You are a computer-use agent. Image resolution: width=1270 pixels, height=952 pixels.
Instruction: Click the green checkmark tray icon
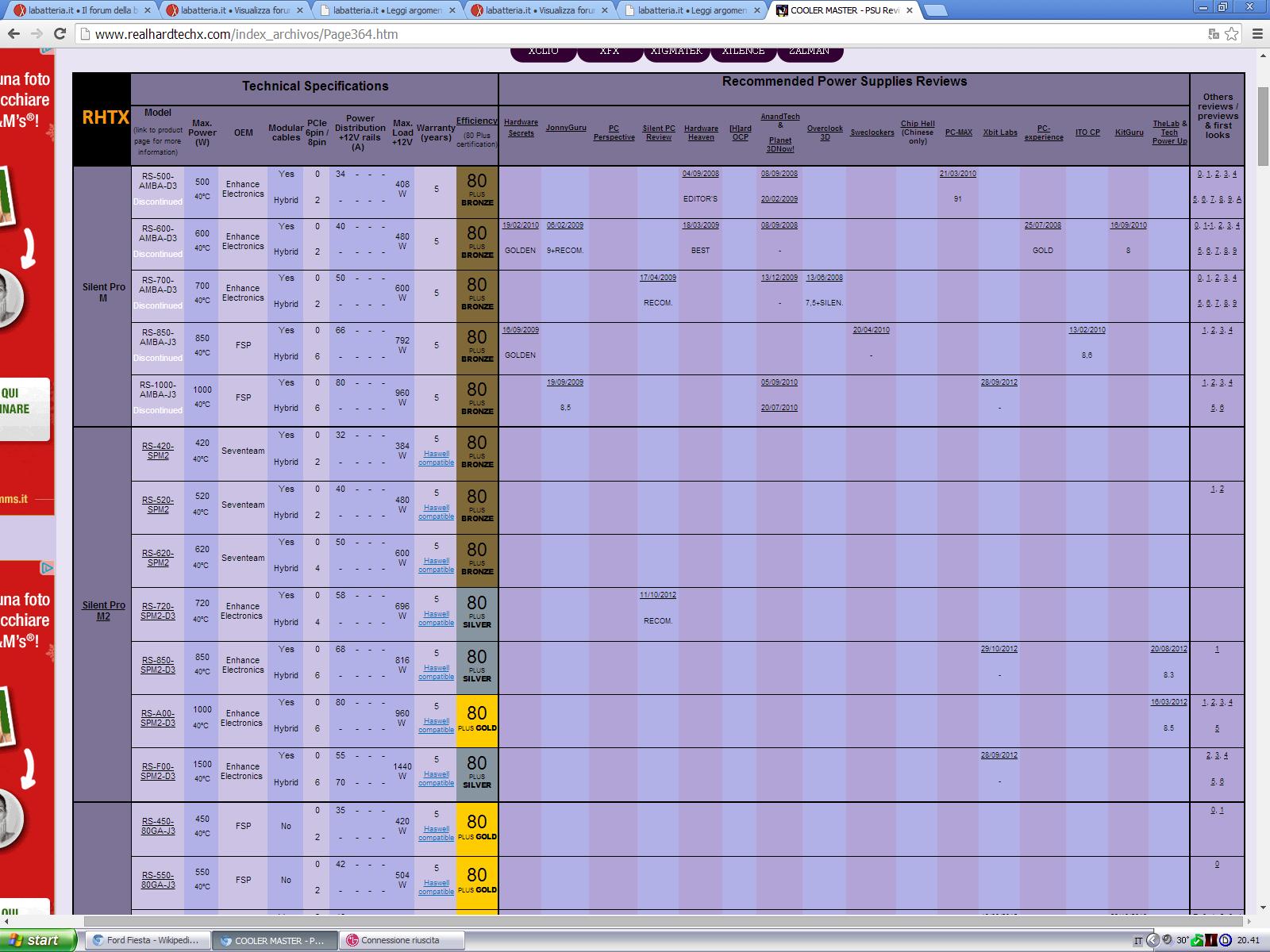[1197, 940]
